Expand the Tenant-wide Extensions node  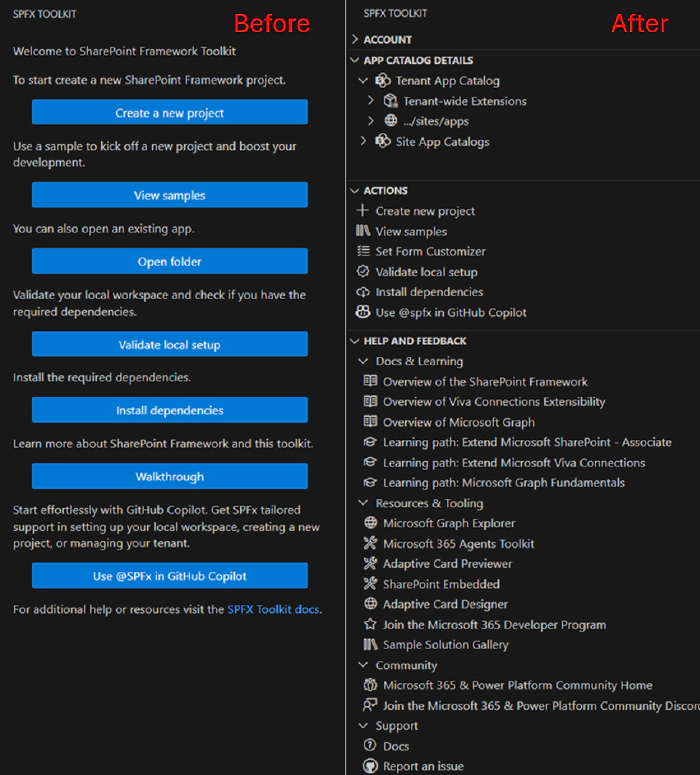click(x=371, y=101)
